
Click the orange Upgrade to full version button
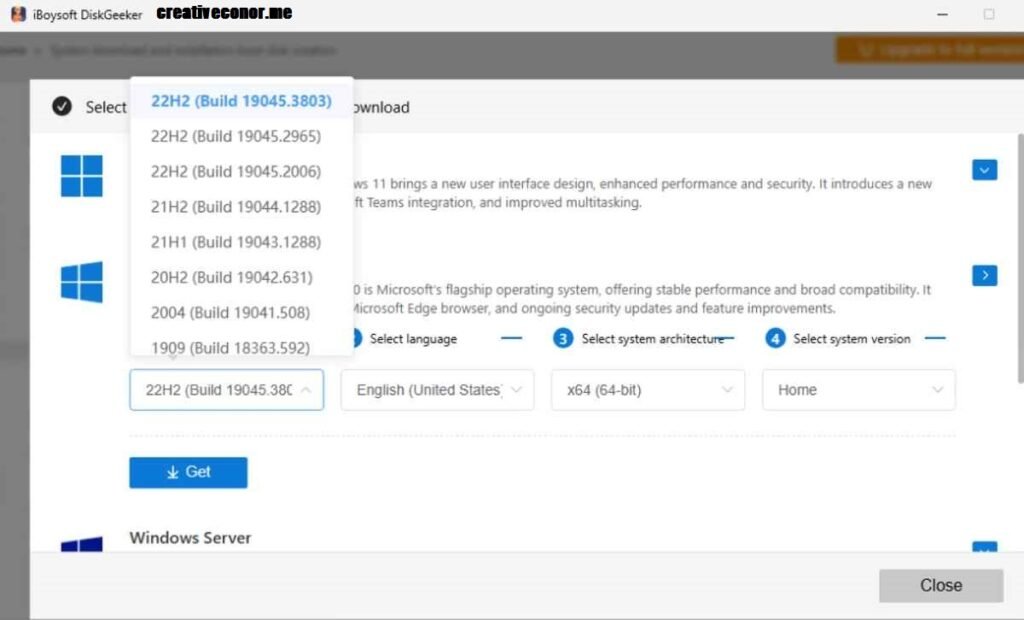930,50
